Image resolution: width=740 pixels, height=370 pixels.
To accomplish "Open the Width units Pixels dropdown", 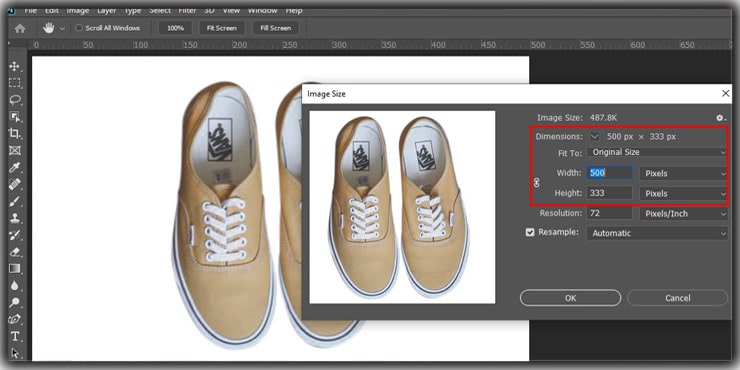I will [x=683, y=173].
